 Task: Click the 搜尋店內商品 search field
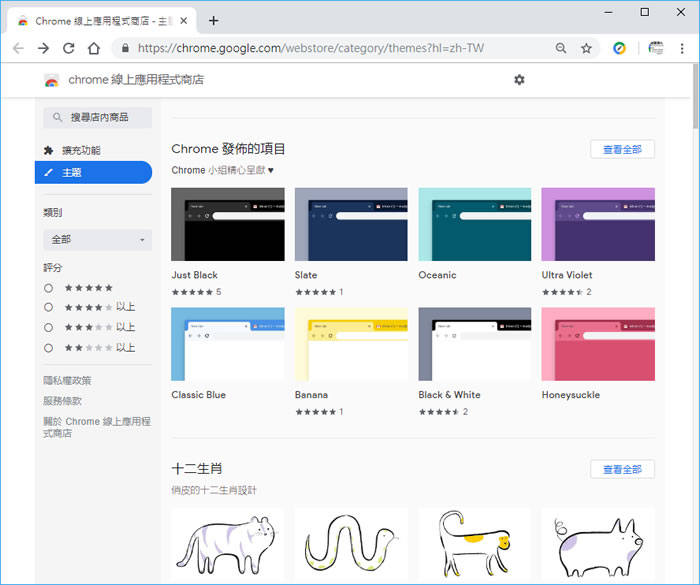coord(97,117)
